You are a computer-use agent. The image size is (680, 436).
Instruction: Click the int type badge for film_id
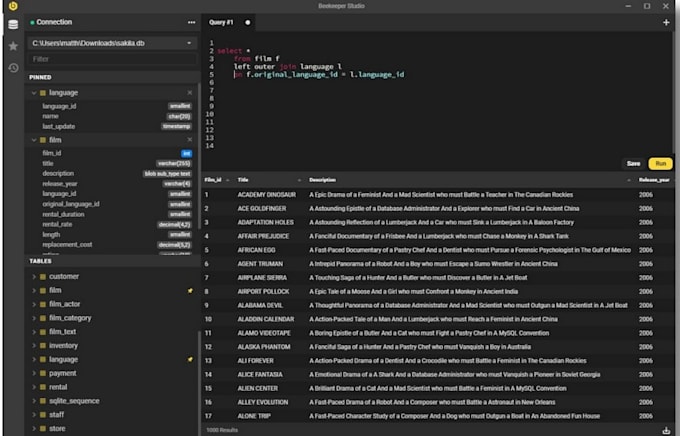(186, 154)
